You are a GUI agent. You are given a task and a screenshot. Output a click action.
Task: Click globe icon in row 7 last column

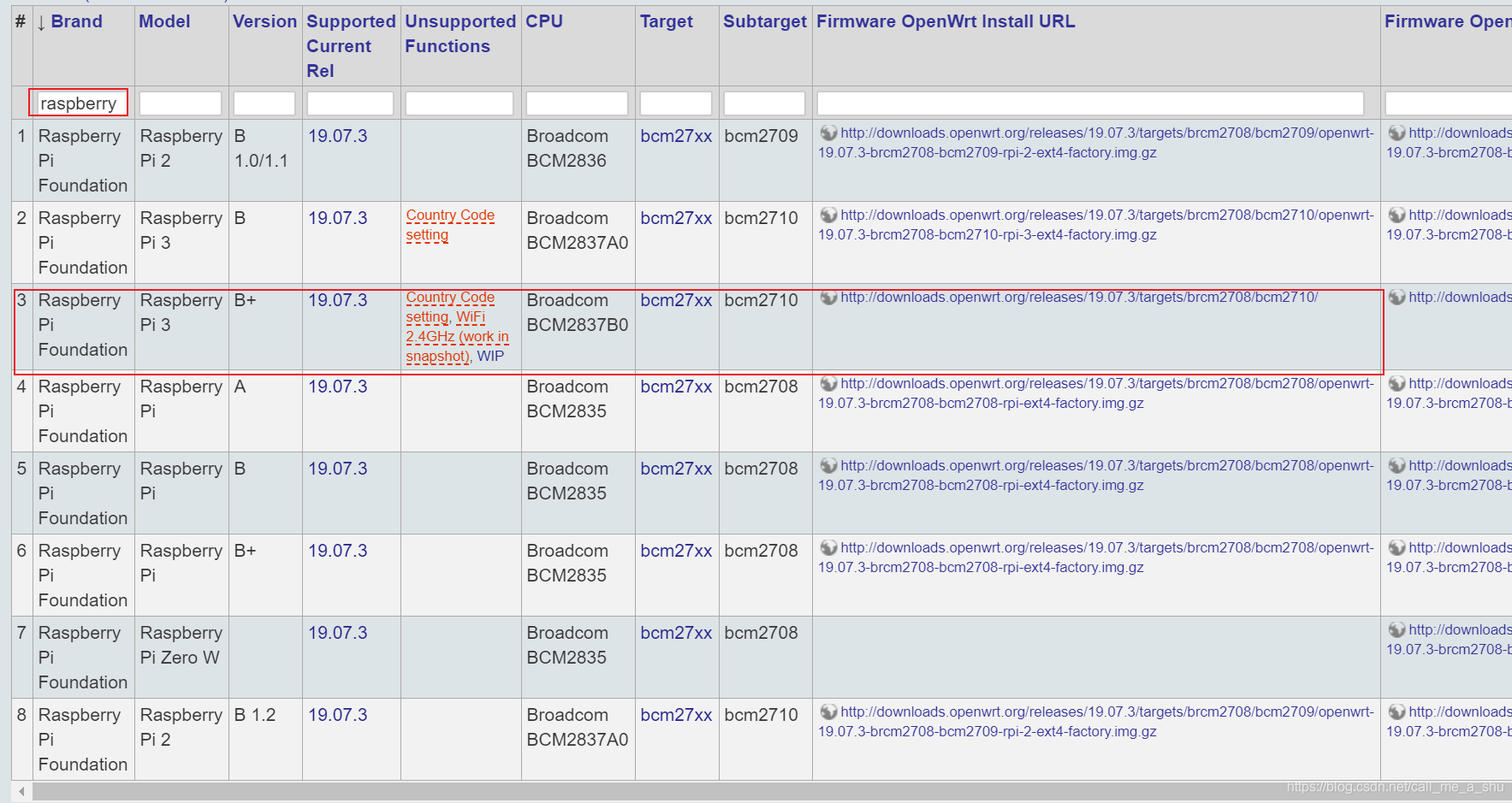1396,629
